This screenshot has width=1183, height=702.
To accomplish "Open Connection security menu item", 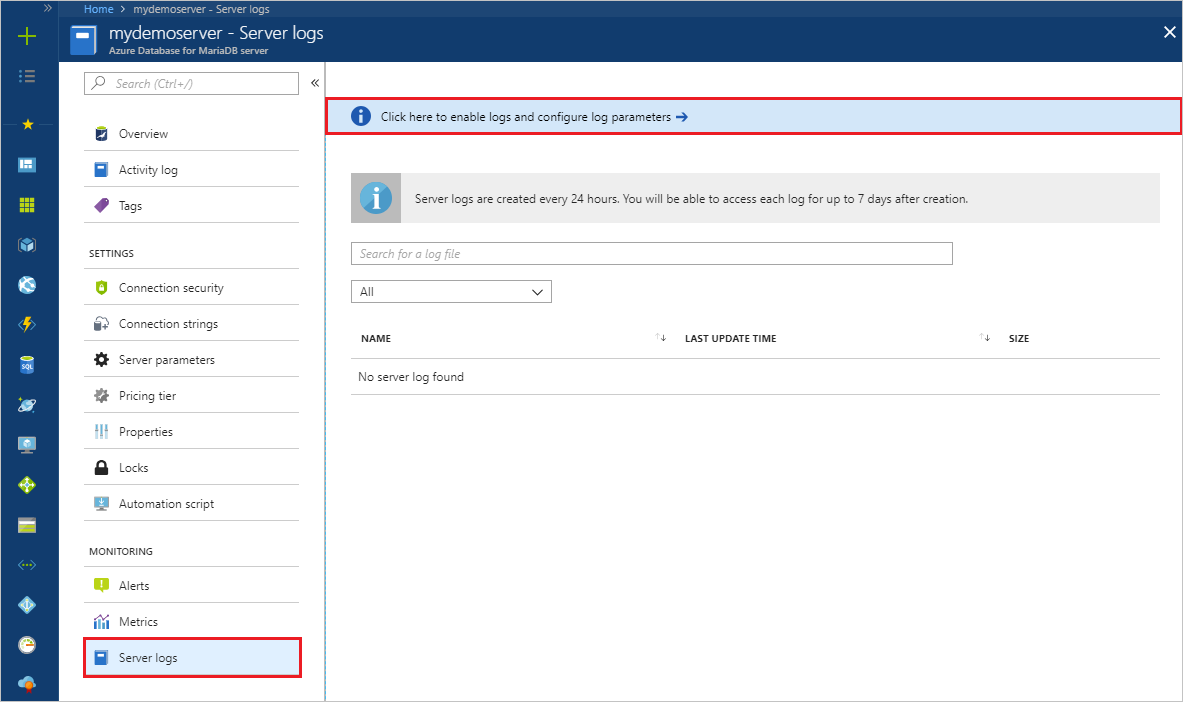I will pos(192,288).
